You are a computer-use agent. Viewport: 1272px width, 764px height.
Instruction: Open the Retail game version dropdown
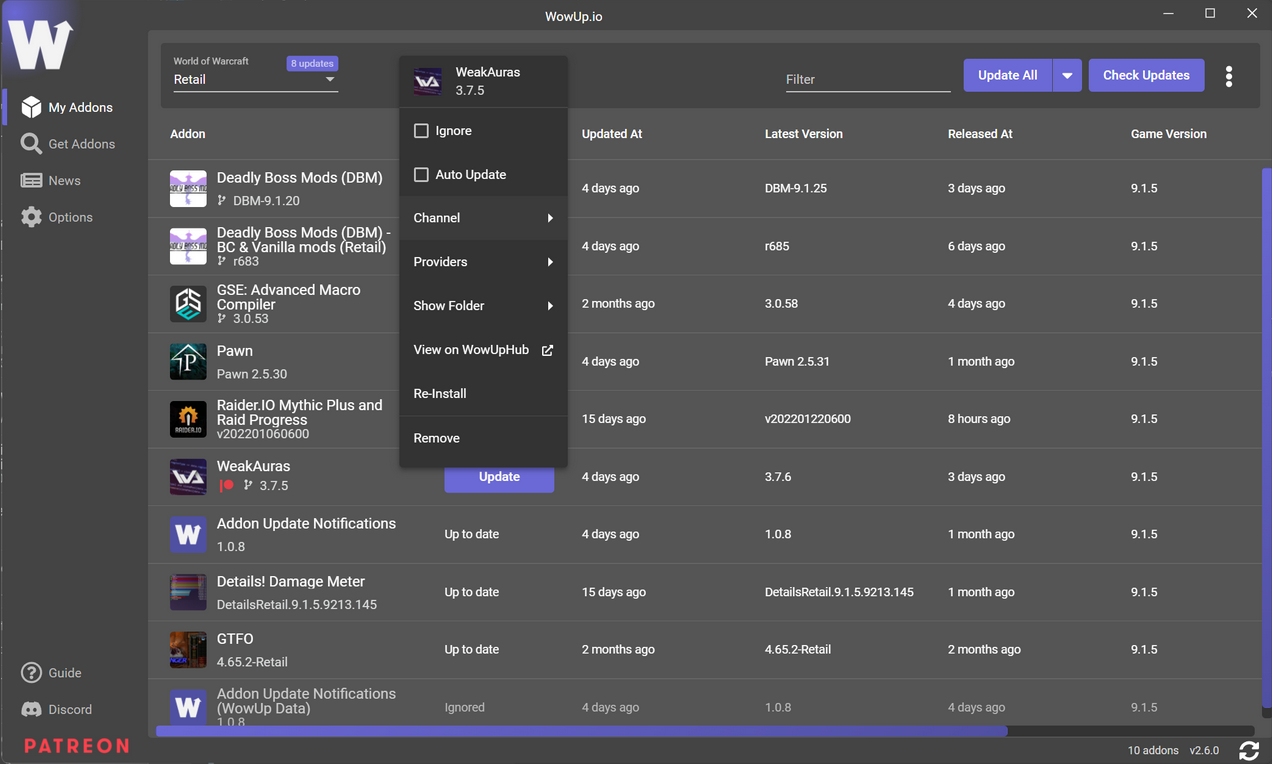point(255,80)
